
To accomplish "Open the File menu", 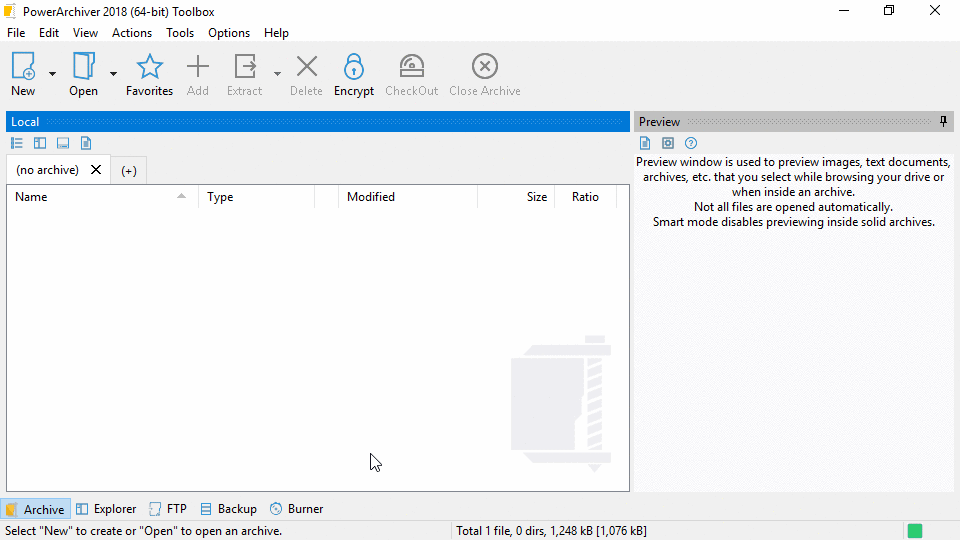I will tap(16, 33).
